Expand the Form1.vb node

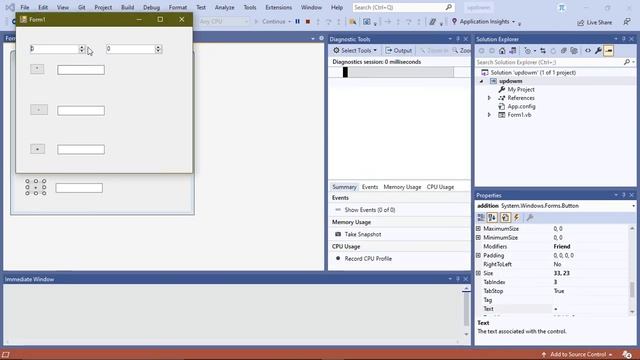pos(489,115)
